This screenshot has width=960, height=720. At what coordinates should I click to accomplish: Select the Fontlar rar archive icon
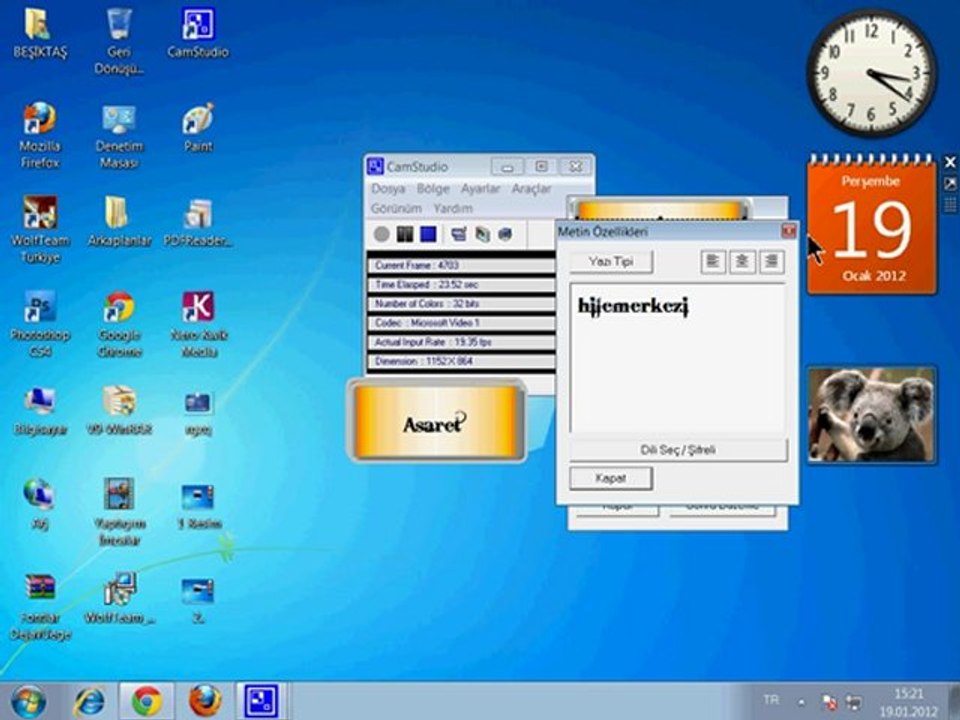[x=40, y=606]
